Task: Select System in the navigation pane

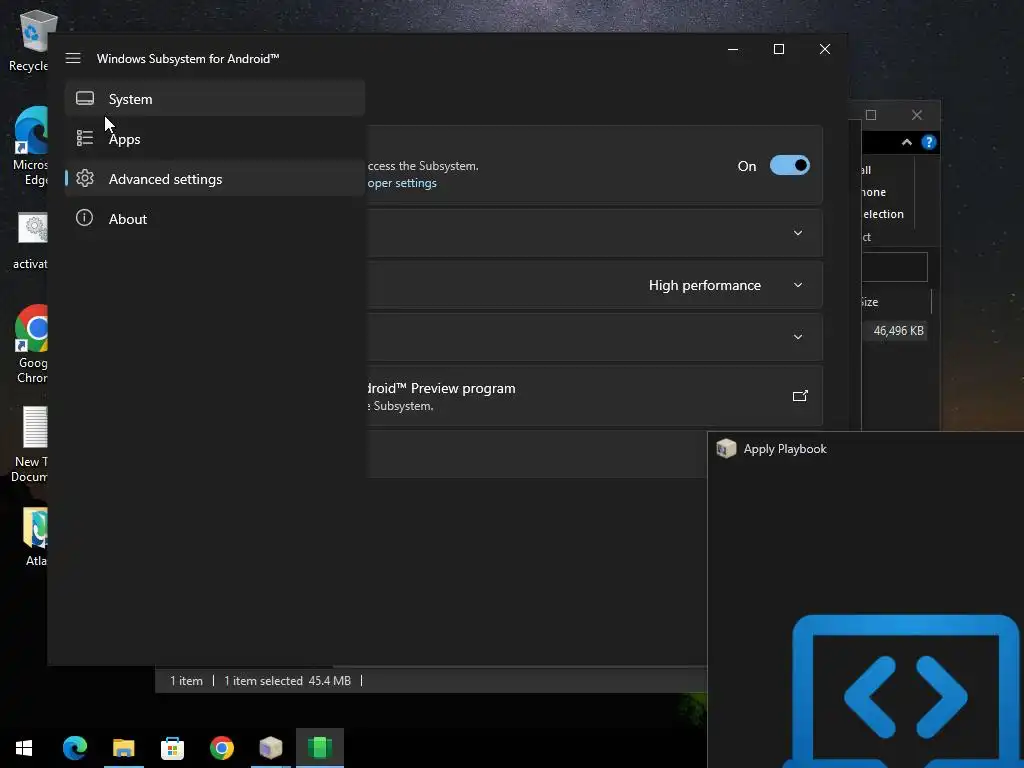Action: point(215,99)
